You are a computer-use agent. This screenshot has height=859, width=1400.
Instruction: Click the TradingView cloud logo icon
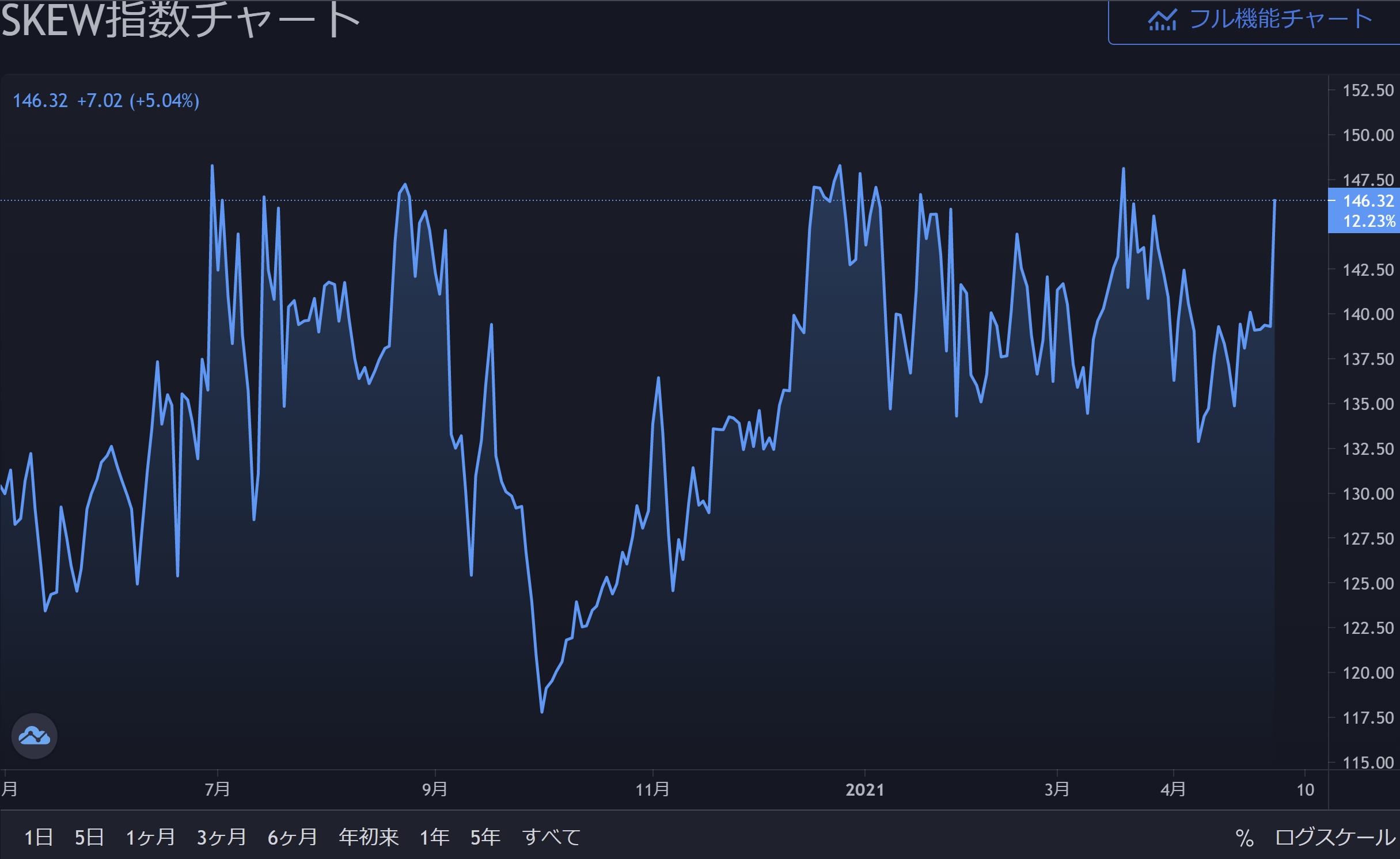[x=34, y=736]
